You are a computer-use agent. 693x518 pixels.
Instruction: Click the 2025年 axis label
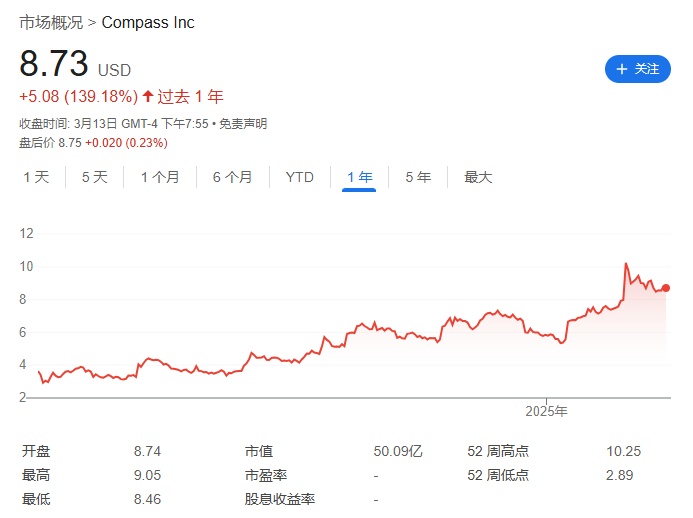coord(546,411)
